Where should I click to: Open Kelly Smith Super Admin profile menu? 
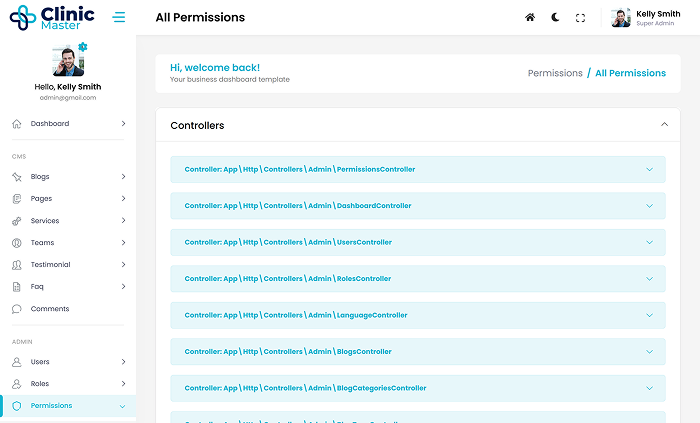pyautogui.click(x=650, y=18)
